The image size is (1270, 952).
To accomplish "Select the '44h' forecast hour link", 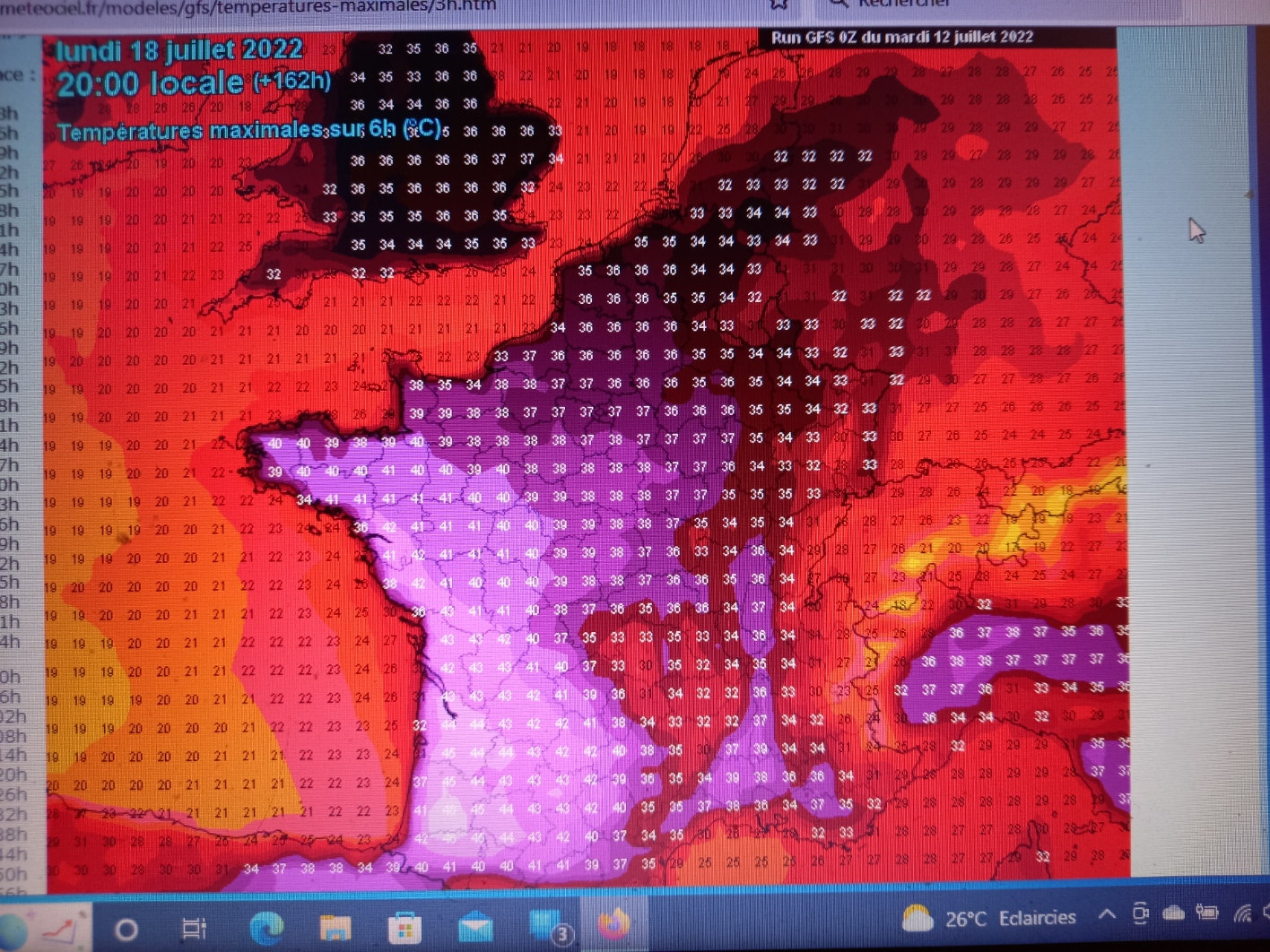I will pyautogui.click(x=13, y=853).
